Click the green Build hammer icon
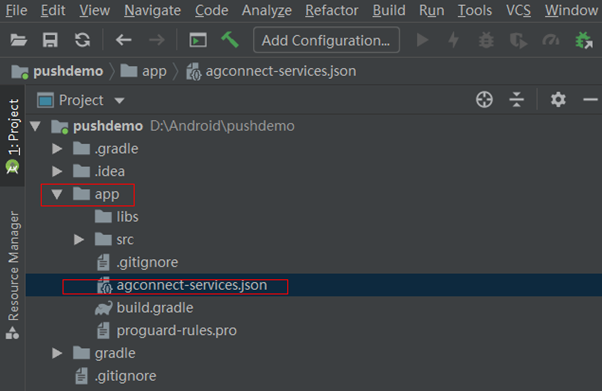 click(230, 40)
